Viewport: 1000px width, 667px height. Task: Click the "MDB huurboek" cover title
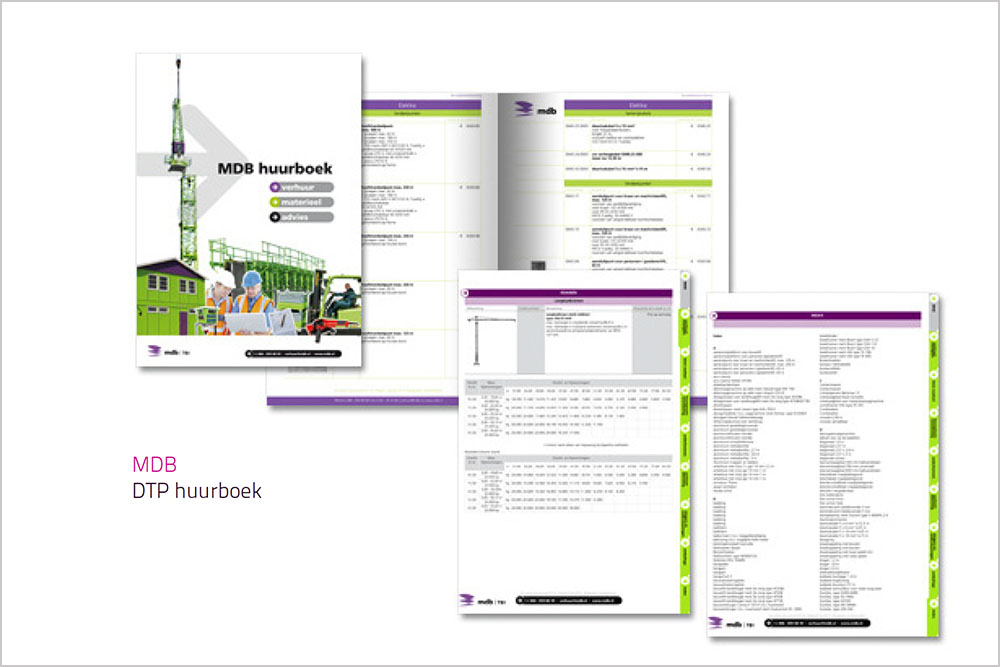pos(275,168)
